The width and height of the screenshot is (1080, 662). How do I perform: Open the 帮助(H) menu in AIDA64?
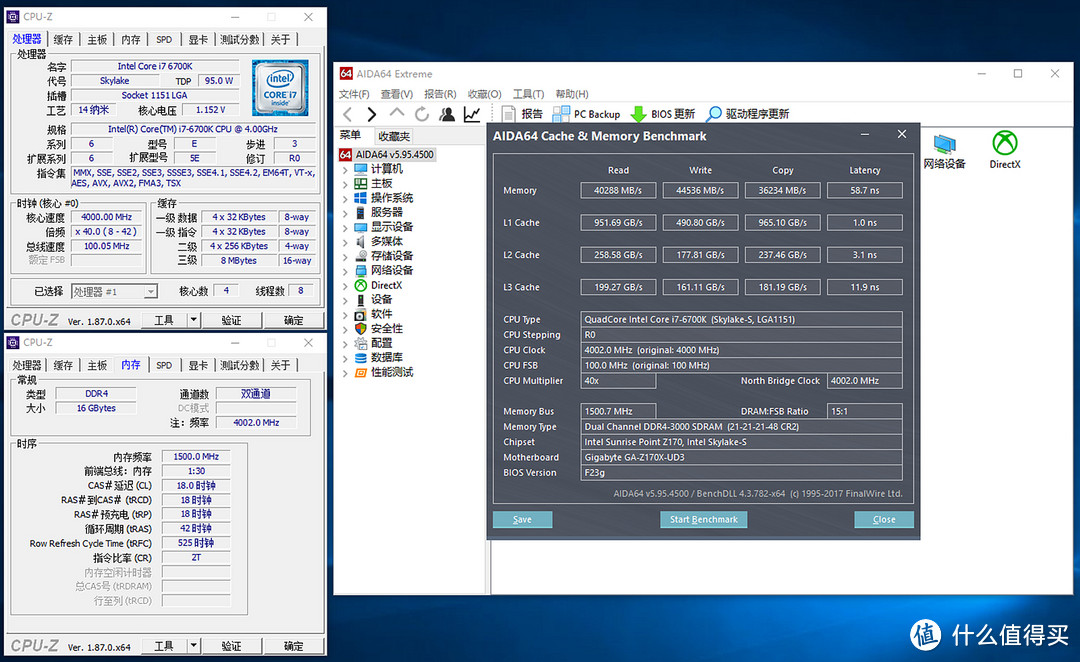click(572, 94)
